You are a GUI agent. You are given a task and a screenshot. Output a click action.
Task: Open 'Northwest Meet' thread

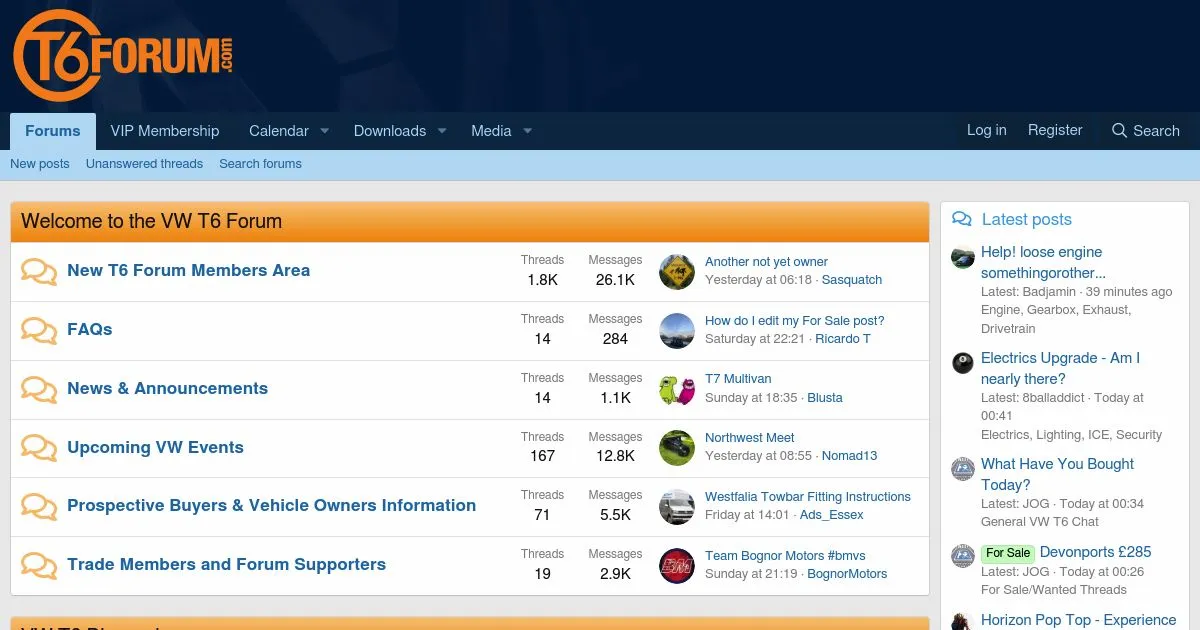tap(750, 438)
